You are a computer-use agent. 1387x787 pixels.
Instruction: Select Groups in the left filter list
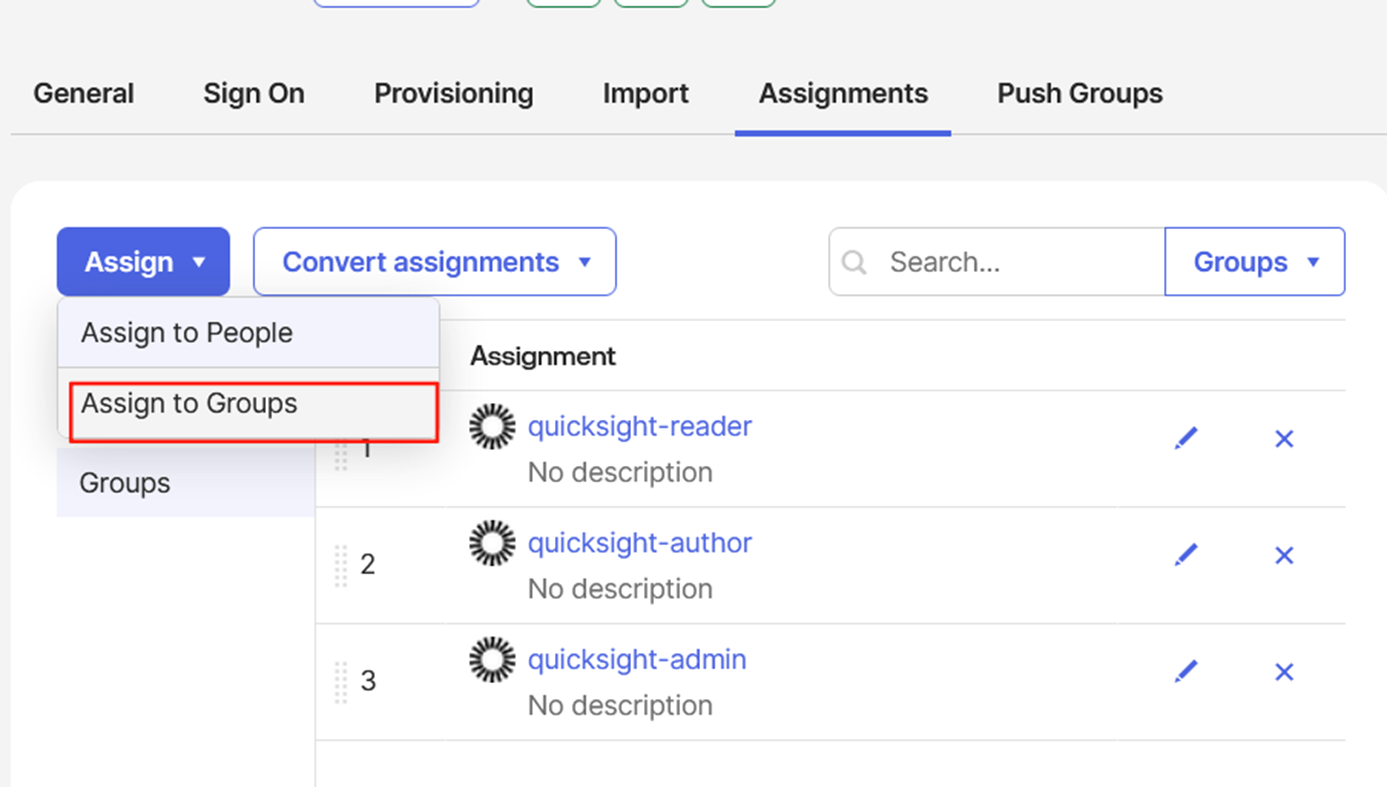pos(125,483)
